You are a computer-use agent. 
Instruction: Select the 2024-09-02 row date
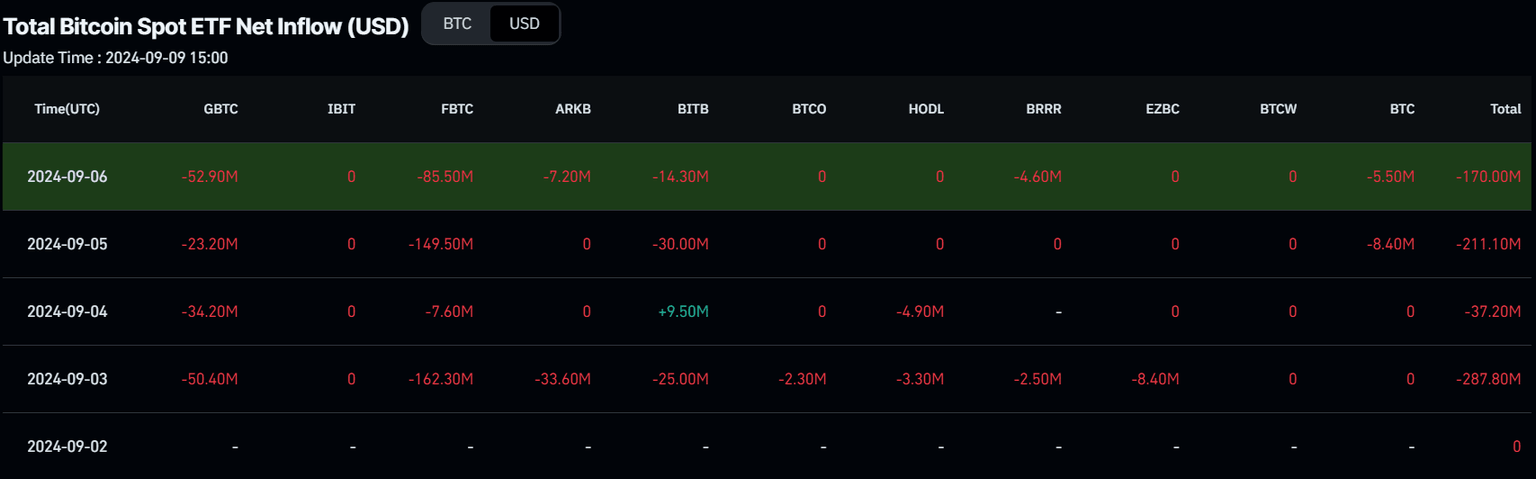pyautogui.click(x=67, y=447)
